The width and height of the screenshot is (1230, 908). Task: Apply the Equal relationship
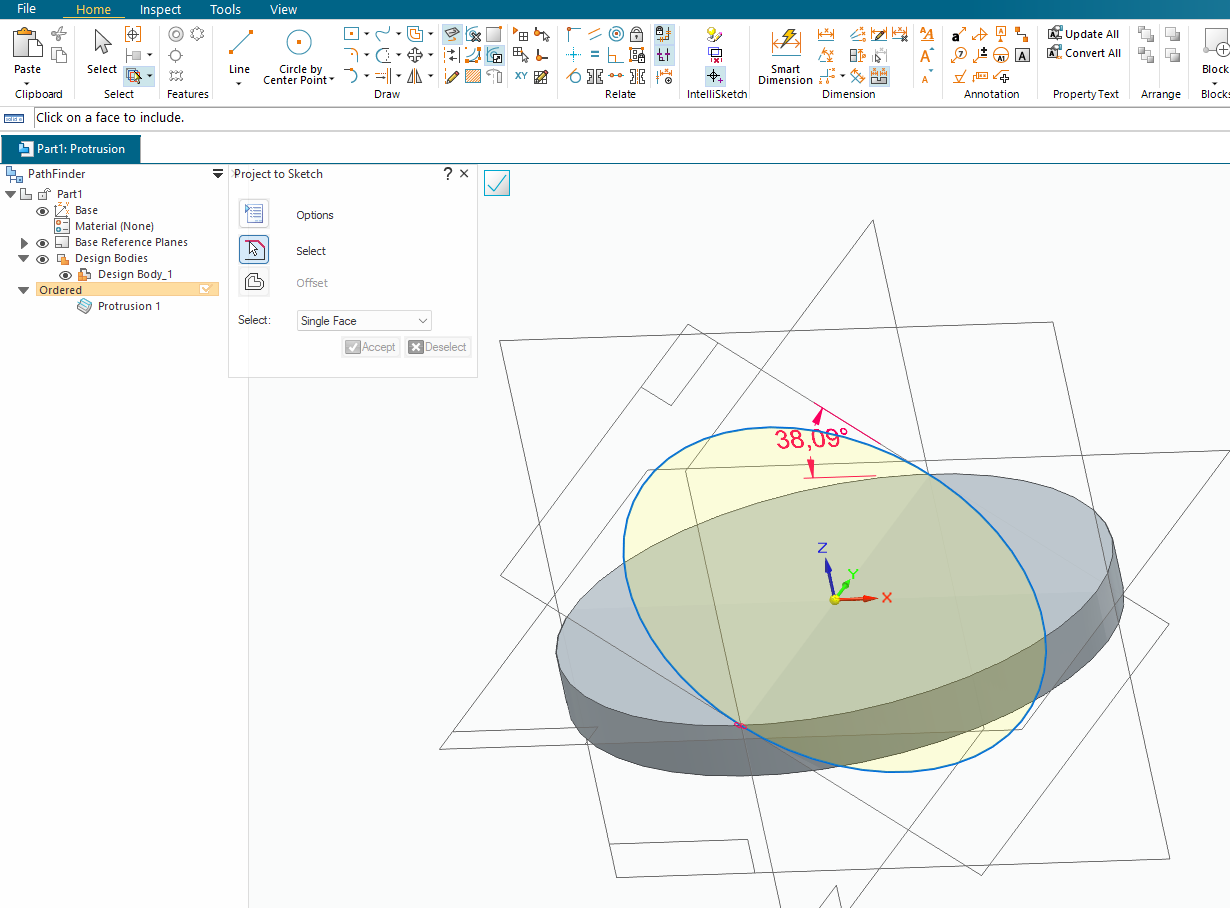click(594, 55)
